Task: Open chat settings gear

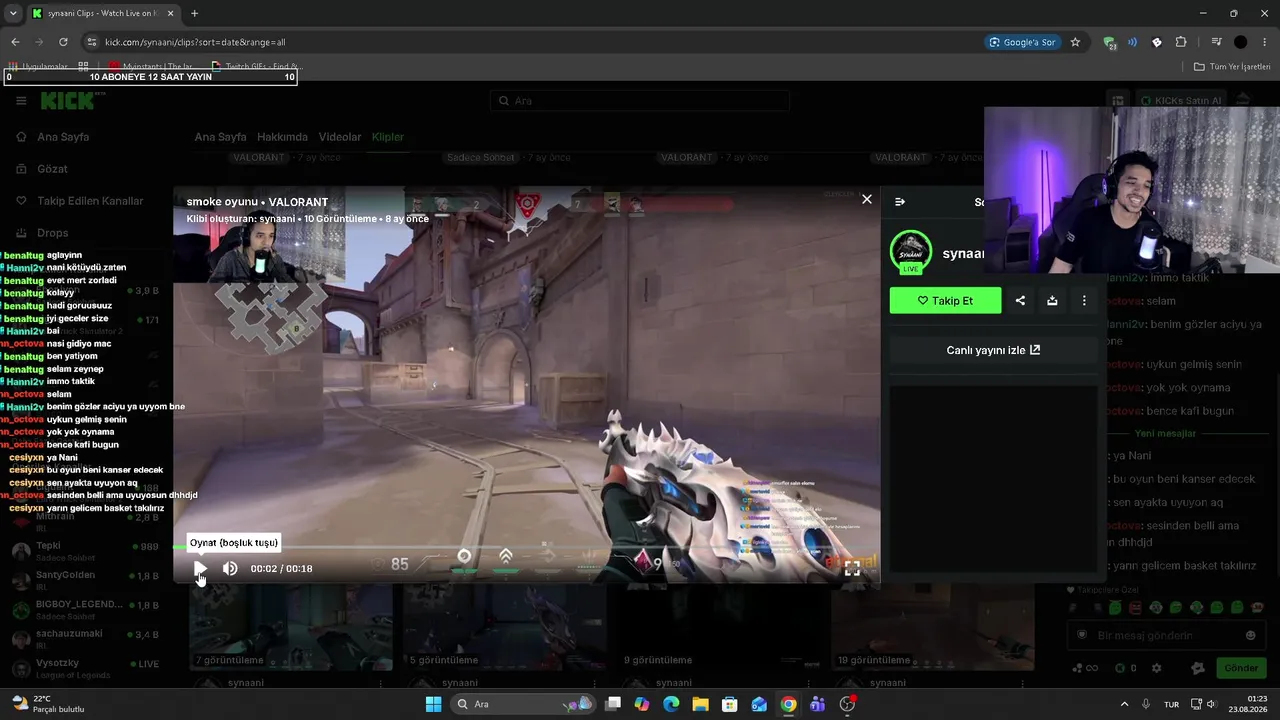Action: 1157,668
